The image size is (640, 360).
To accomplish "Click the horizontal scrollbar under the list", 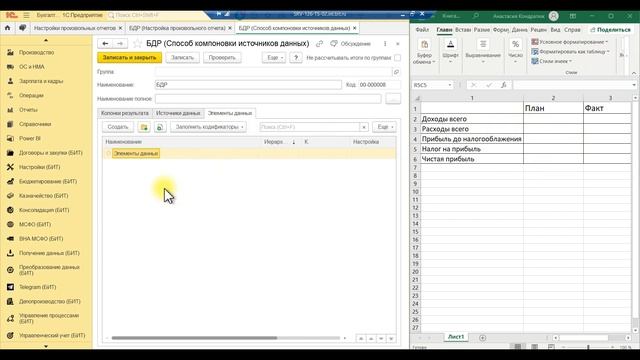I will tap(194, 338).
